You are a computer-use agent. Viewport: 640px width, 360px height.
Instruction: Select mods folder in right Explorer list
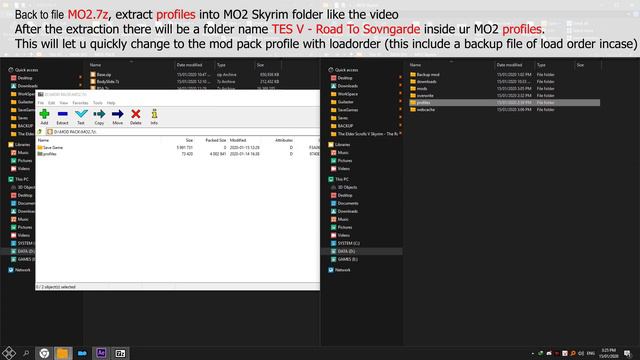click(419, 88)
